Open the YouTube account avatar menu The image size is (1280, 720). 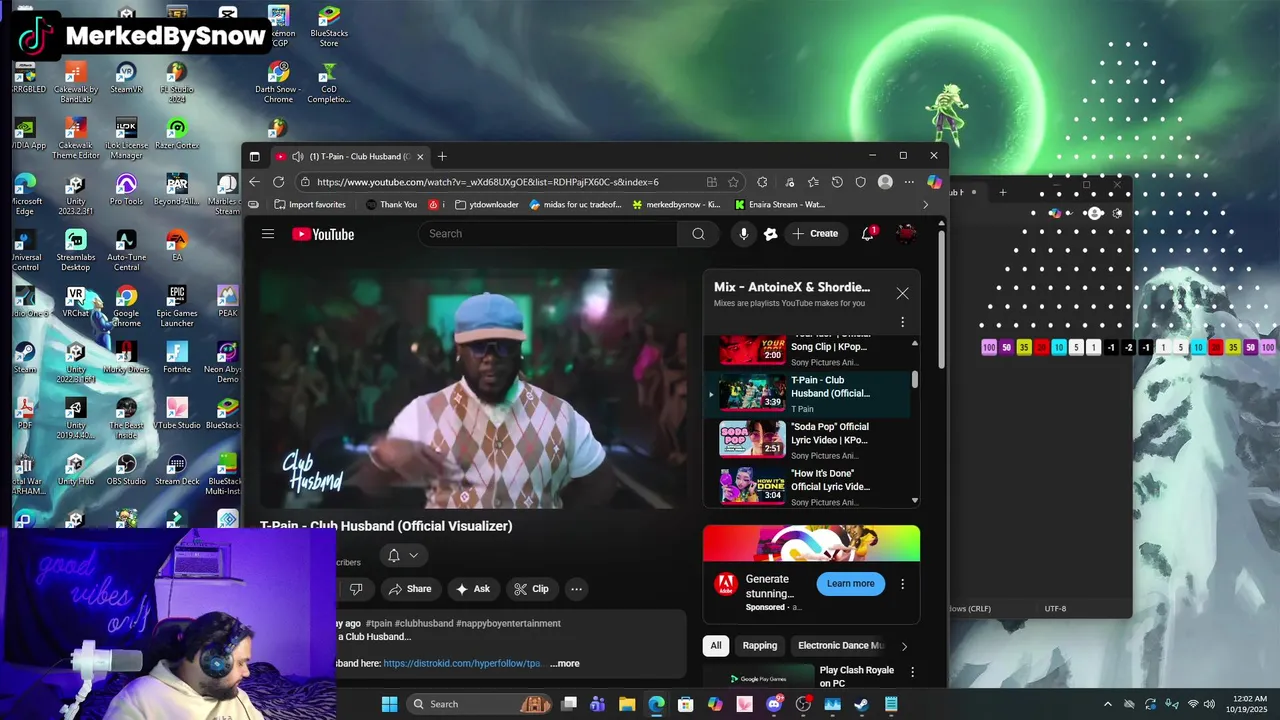[x=906, y=234]
